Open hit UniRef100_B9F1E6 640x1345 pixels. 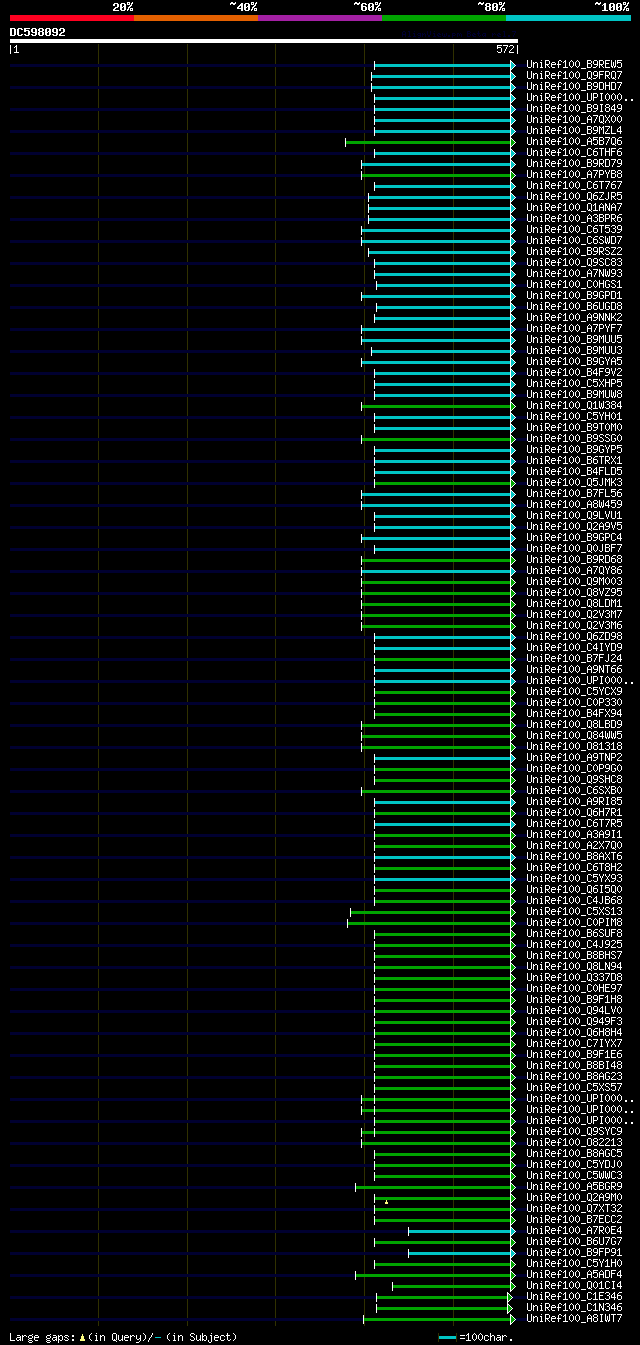(x=574, y=1054)
